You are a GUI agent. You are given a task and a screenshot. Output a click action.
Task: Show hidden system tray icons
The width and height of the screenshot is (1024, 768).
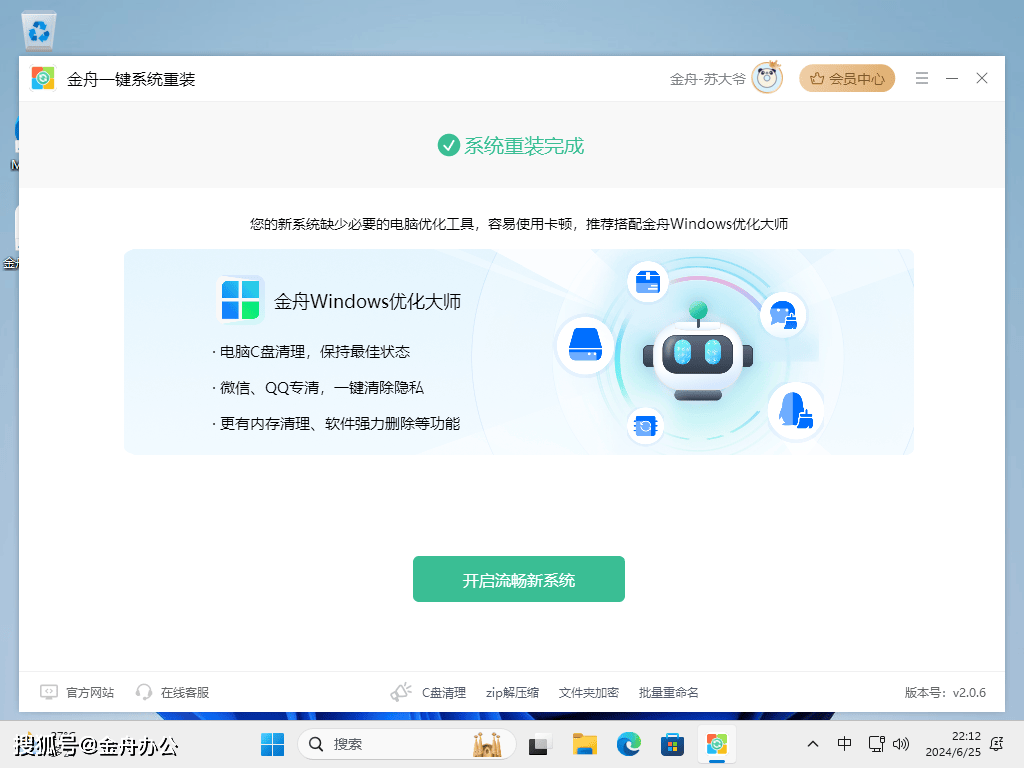[813, 744]
